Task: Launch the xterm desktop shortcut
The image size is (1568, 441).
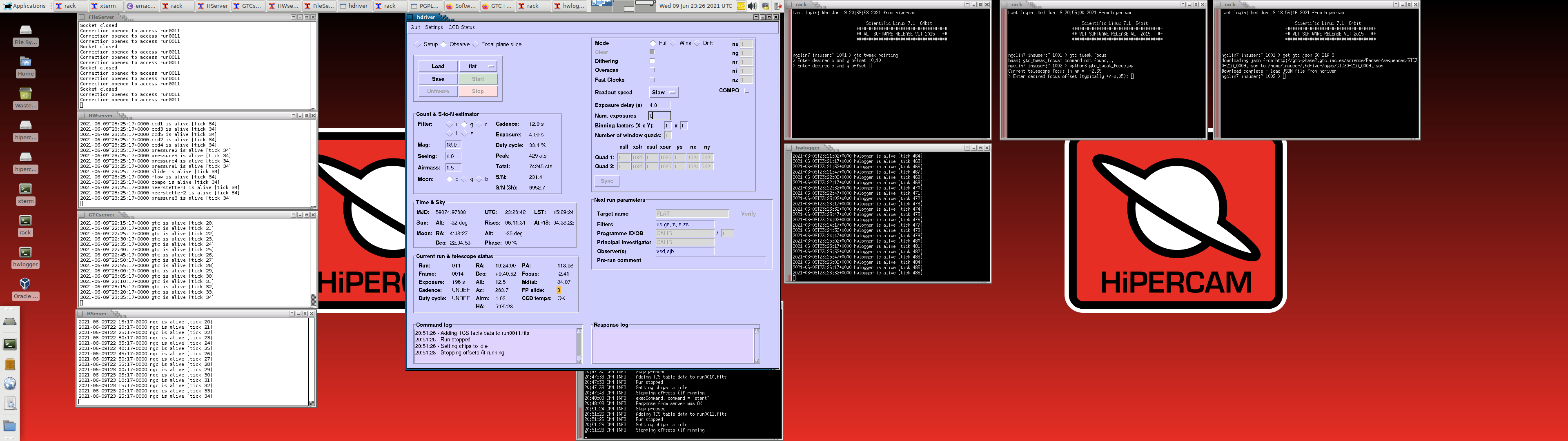Action: (x=25, y=194)
